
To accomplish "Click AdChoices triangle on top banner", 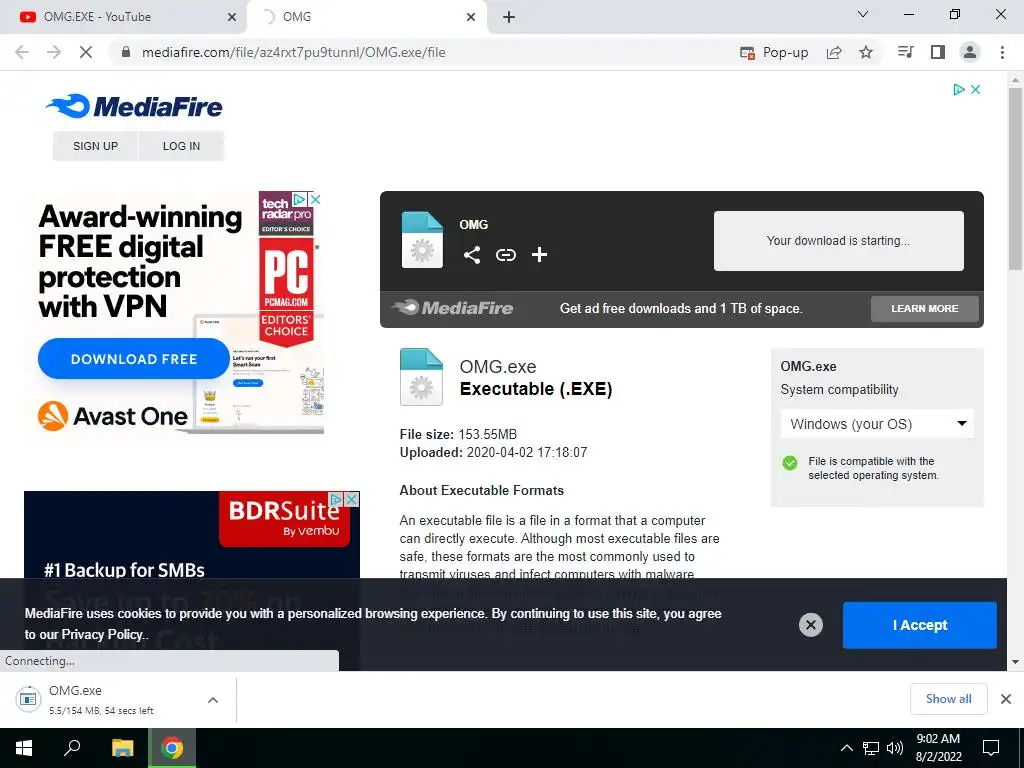I will pyautogui.click(x=959, y=89).
